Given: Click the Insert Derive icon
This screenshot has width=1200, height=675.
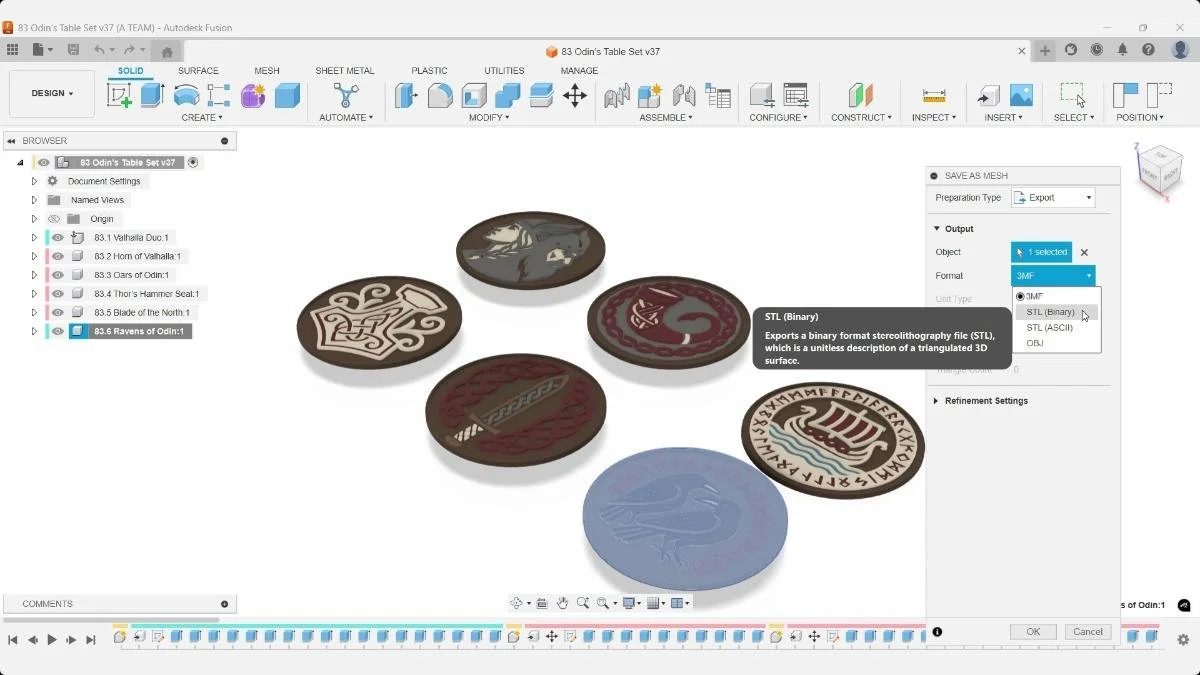Looking at the screenshot, I should coord(988,95).
